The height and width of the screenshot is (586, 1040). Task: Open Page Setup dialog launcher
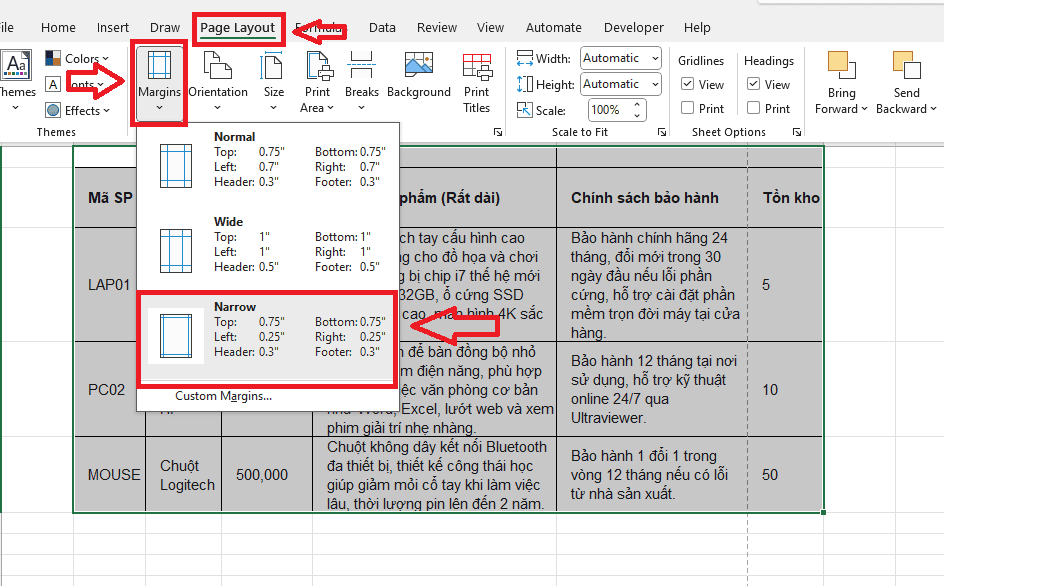pyautogui.click(x=497, y=133)
